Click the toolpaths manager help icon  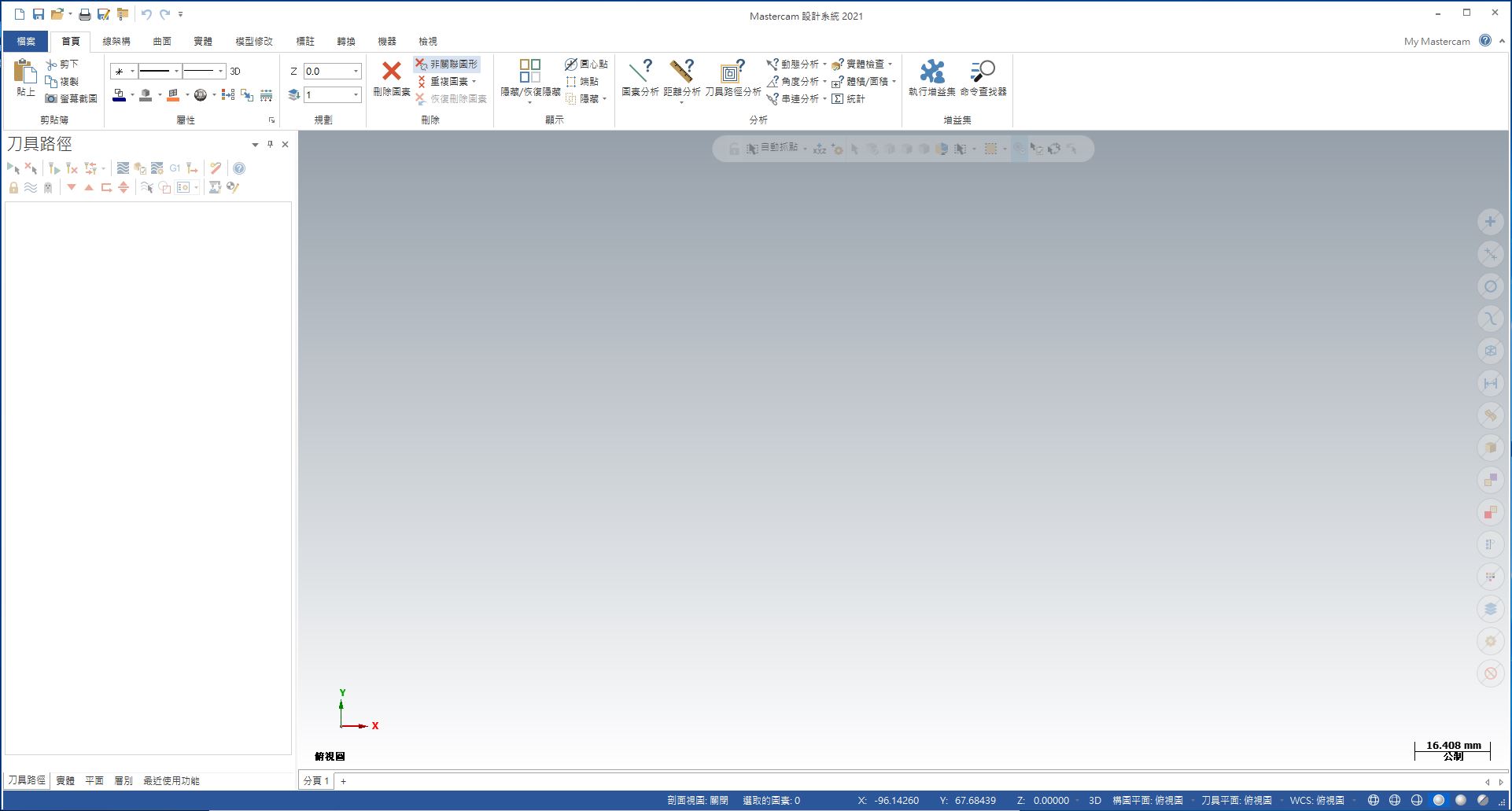[239, 168]
